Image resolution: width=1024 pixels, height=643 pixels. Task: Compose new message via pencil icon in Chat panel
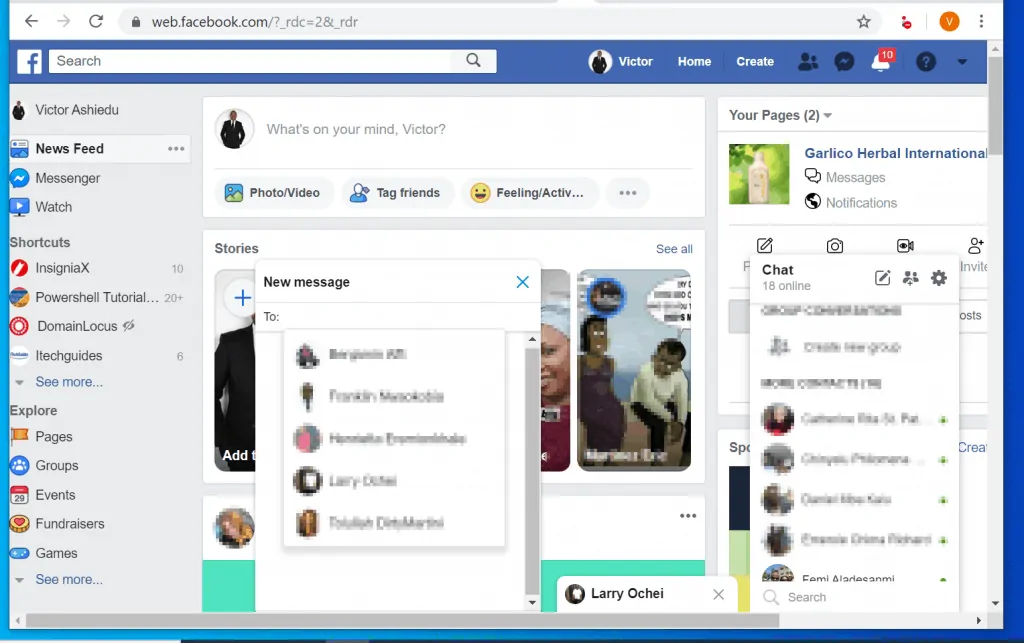[882, 278]
